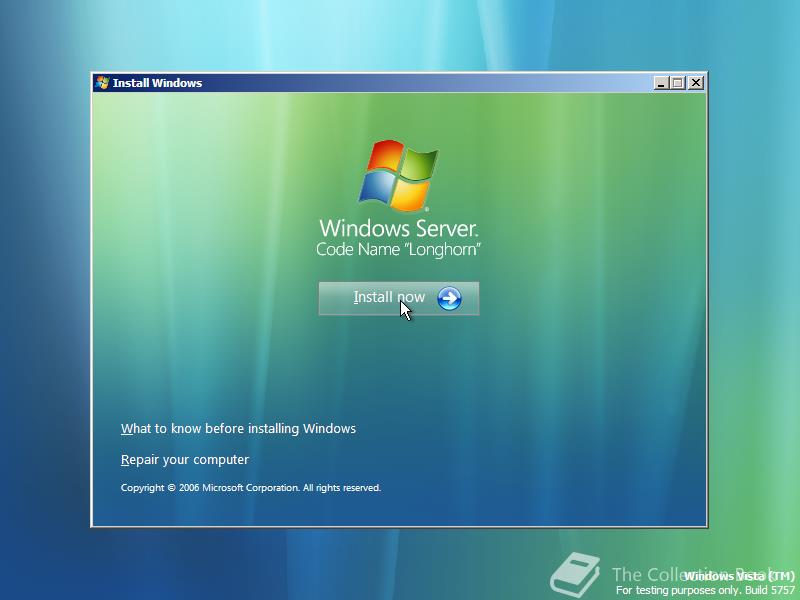The width and height of the screenshot is (800, 600).
Task: Click the Windows flag icon in title bar
Action: 103,83
